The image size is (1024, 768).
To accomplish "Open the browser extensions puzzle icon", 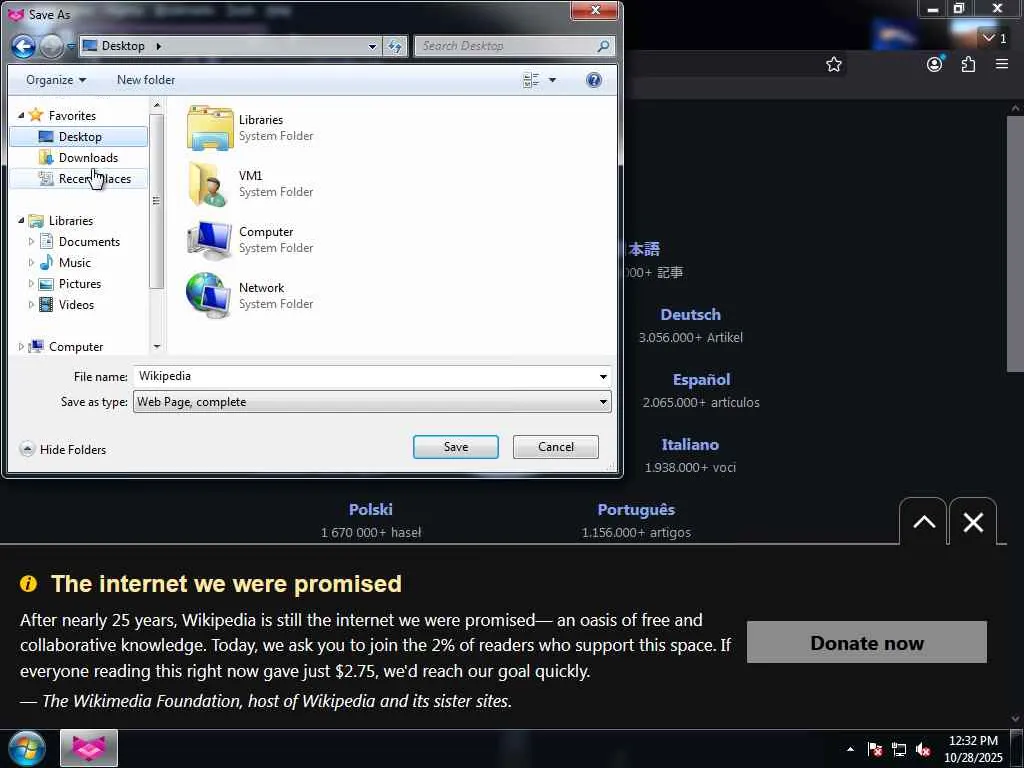I will (968, 64).
